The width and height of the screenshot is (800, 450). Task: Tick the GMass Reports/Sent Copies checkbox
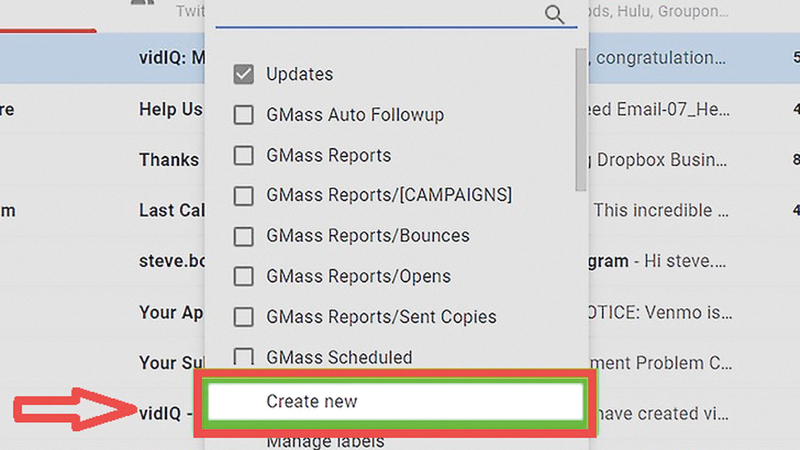coord(243,317)
